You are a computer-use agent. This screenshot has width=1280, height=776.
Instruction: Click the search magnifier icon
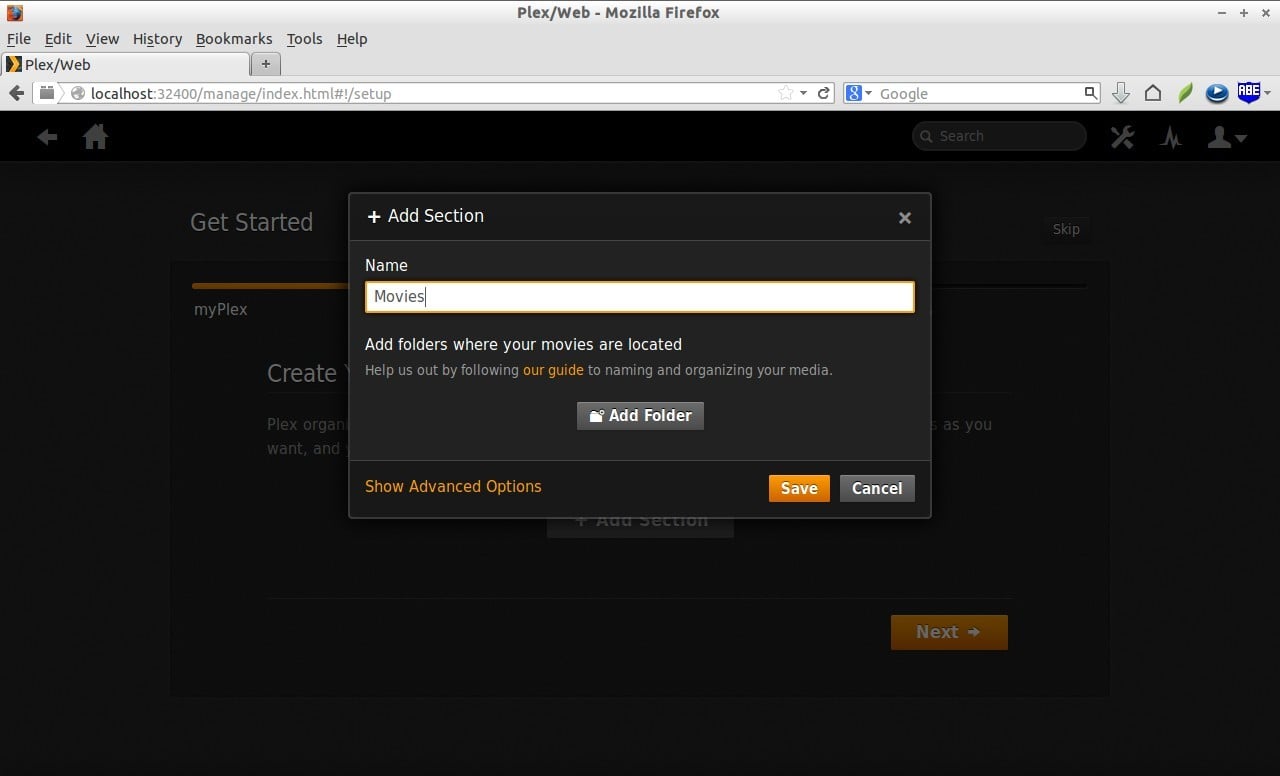pos(1091,93)
